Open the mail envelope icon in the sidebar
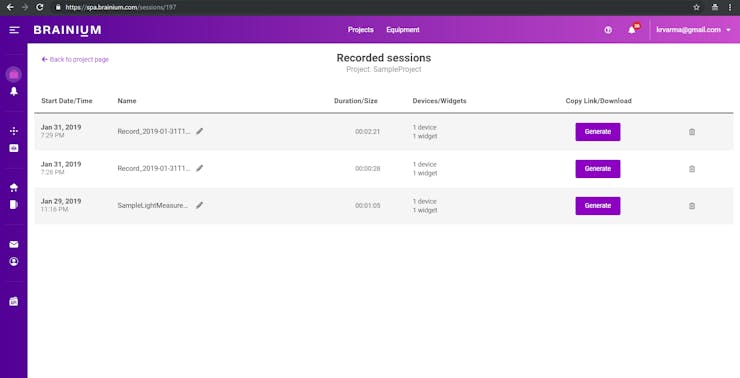The height and width of the screenshot is (378, 740). (14, 244)
